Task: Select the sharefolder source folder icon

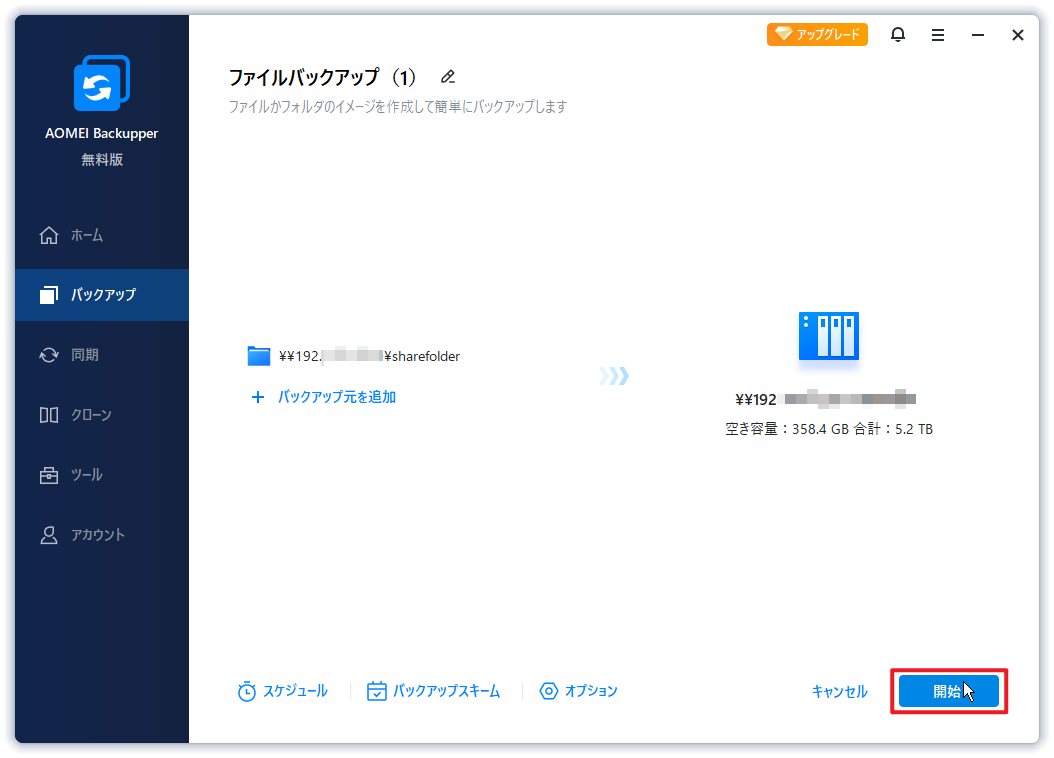Action: click(259, 356)
